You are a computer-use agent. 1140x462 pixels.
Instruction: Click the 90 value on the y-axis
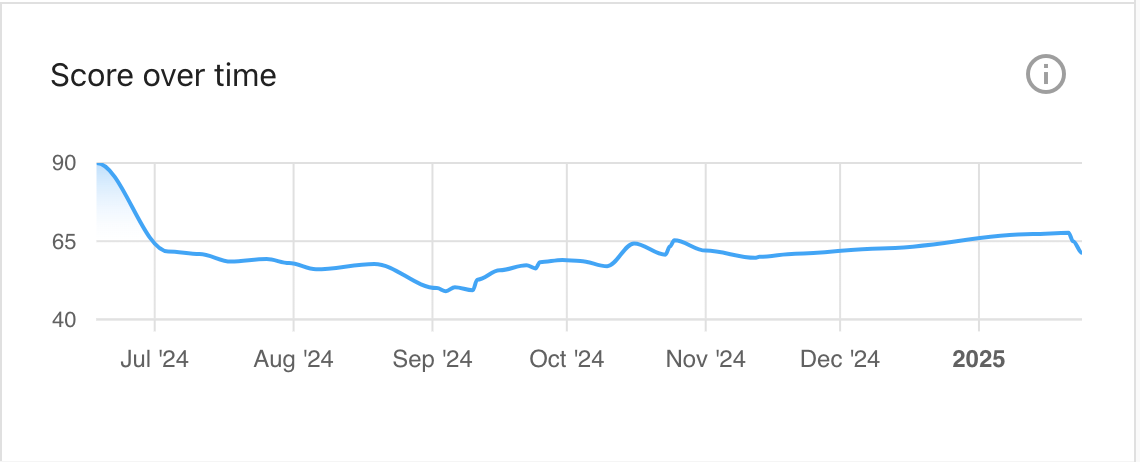coord(64,163)
